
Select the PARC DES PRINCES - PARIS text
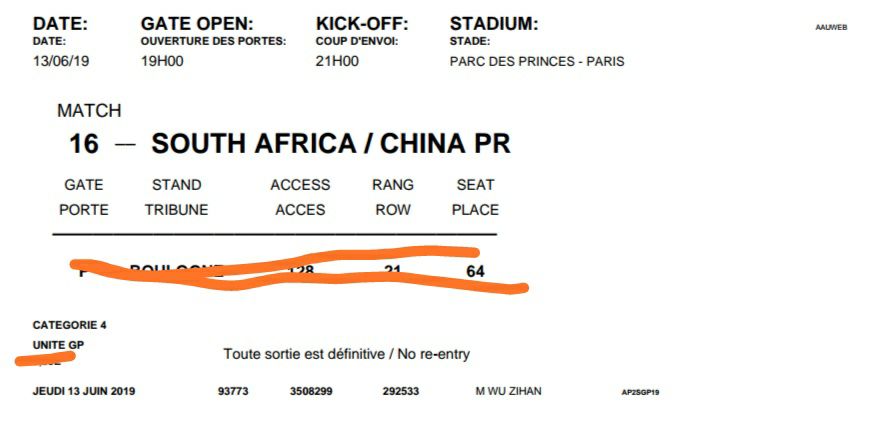click(537, 61)
